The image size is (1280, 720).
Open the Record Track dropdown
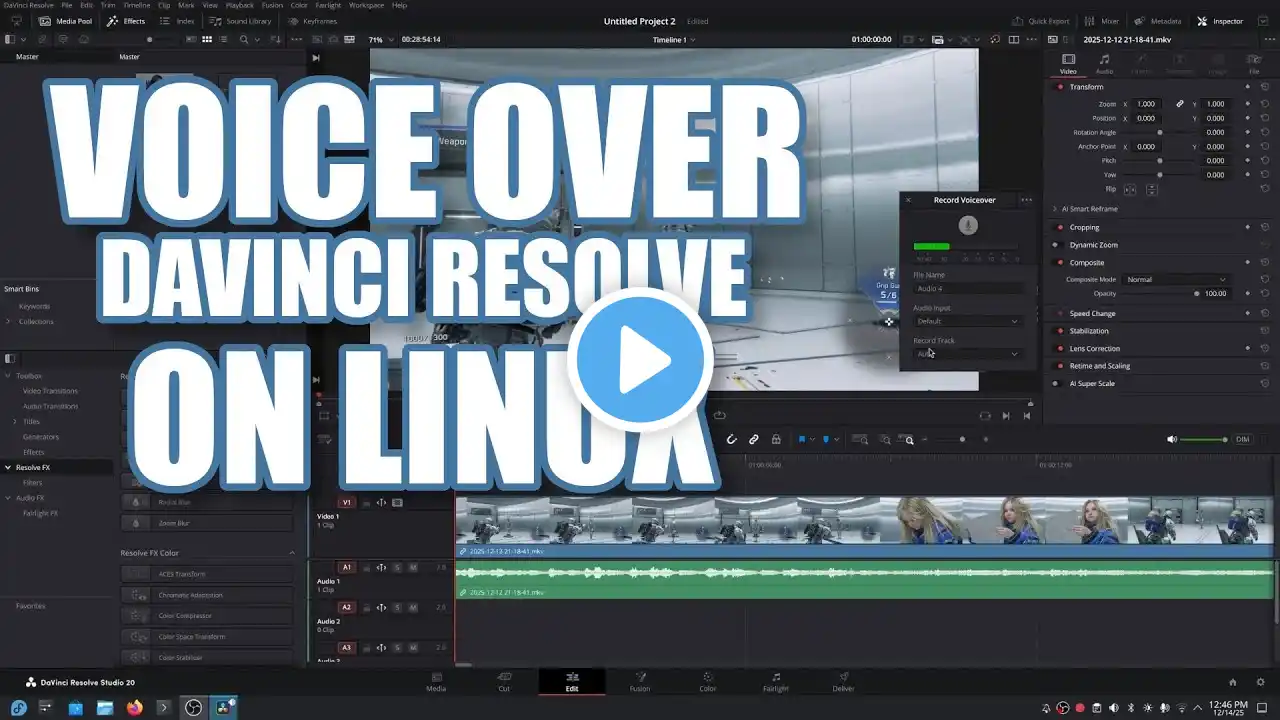click(967, 353)
